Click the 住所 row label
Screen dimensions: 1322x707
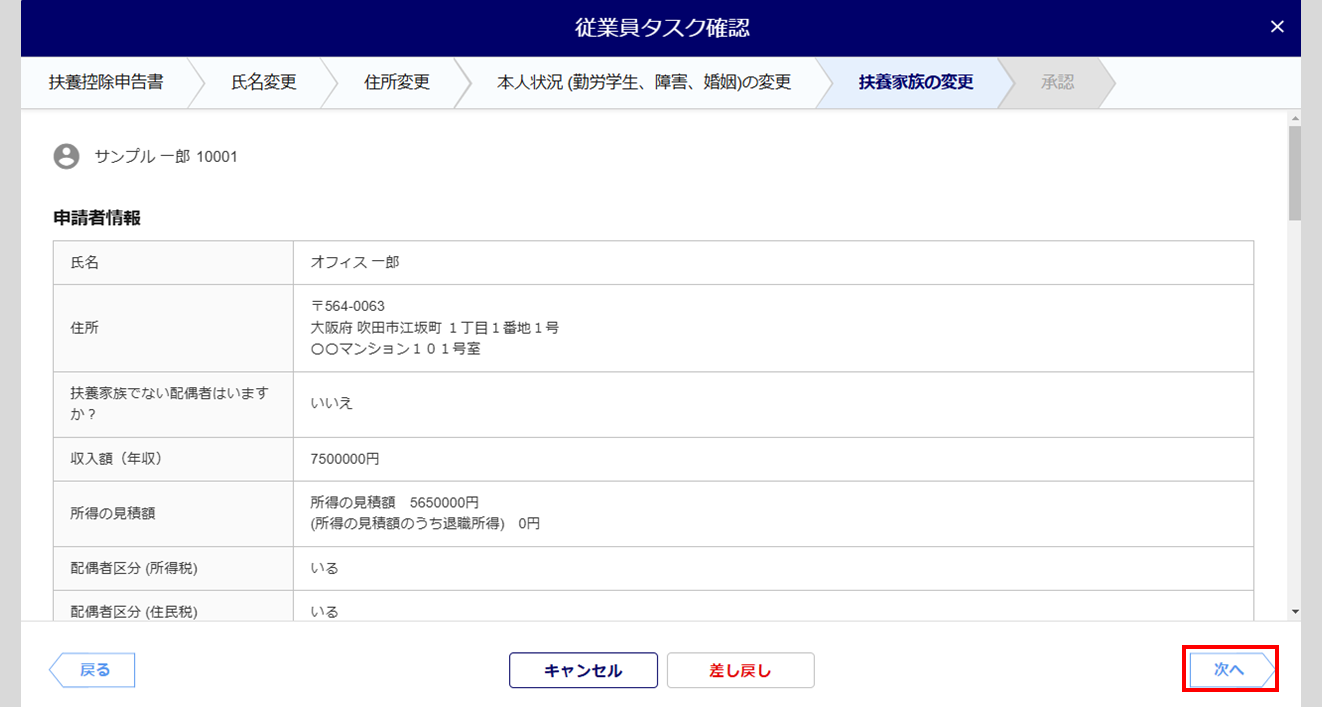(85, 328)
